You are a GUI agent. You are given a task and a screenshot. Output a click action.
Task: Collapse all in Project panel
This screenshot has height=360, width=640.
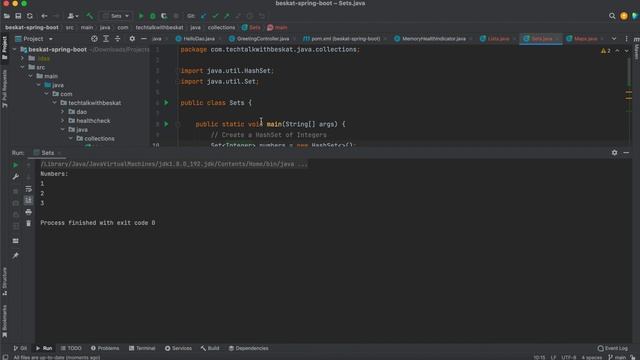[118, 39]
